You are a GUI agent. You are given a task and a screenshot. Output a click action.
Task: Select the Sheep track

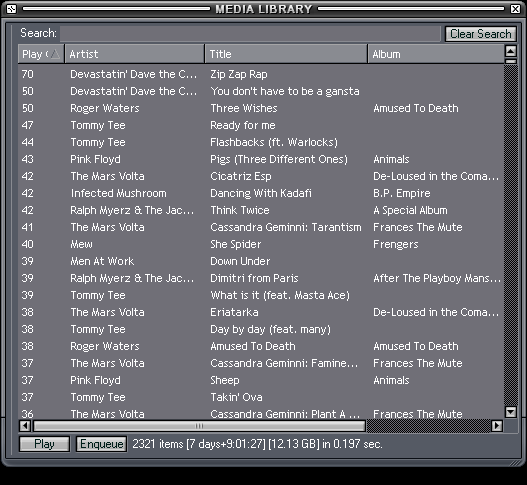225,380
